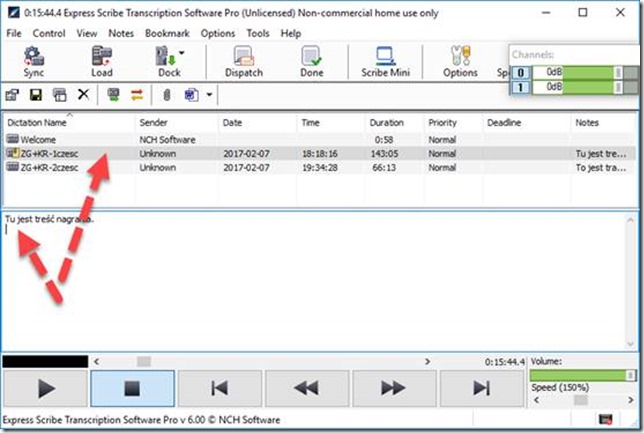Click the Stop button

(132, 388)
